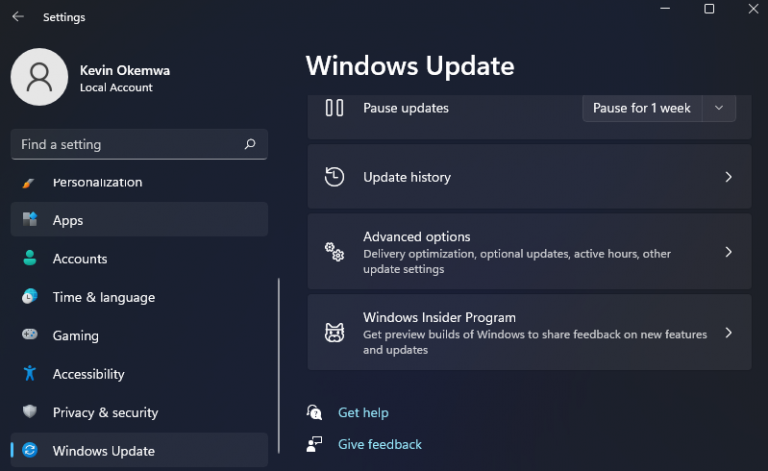Select Accessibility in the sidebar
768x471 pixels.
[139, 374]
